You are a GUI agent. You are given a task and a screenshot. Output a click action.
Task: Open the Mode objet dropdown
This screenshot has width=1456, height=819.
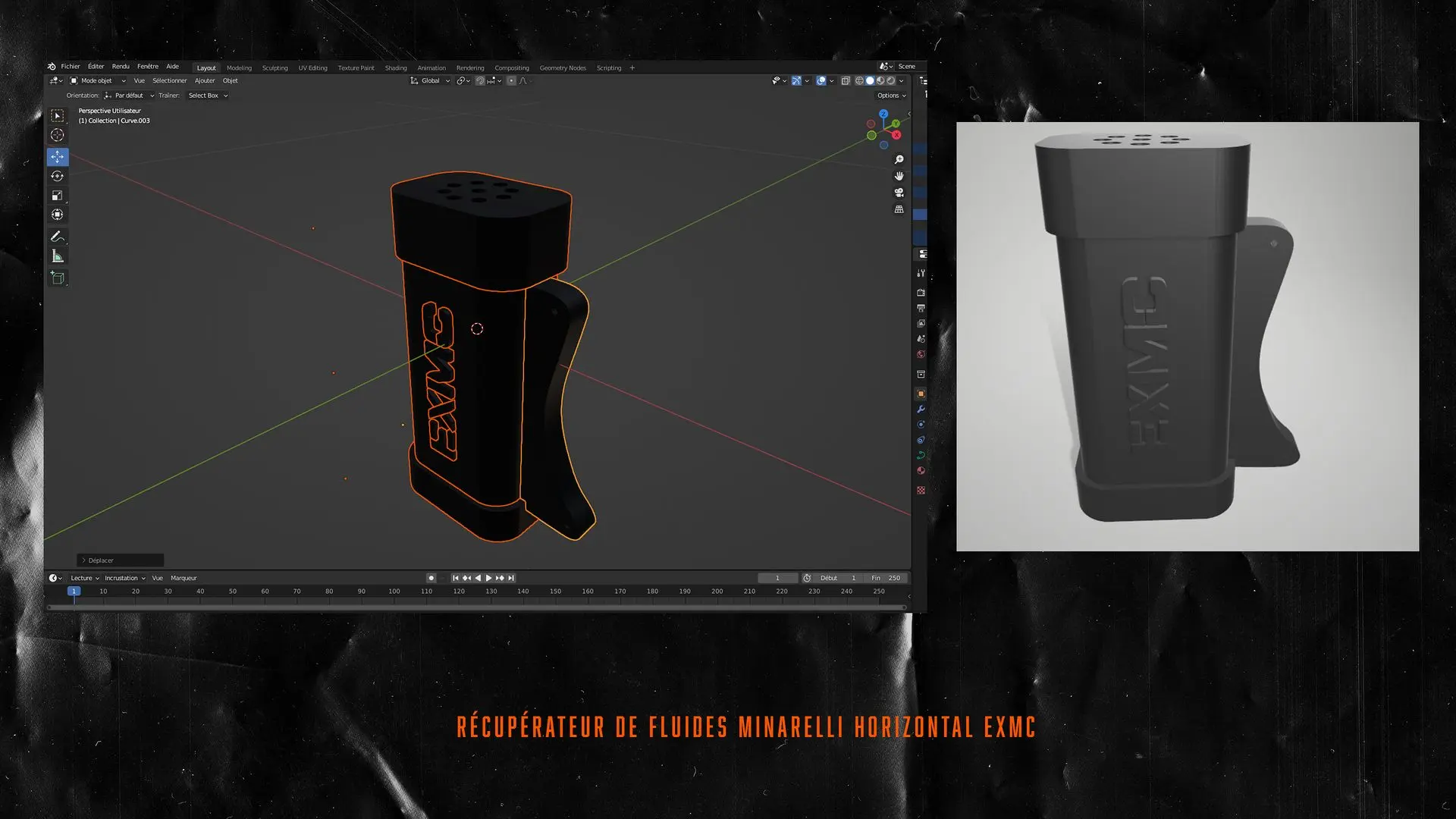[x=98, y=80]
